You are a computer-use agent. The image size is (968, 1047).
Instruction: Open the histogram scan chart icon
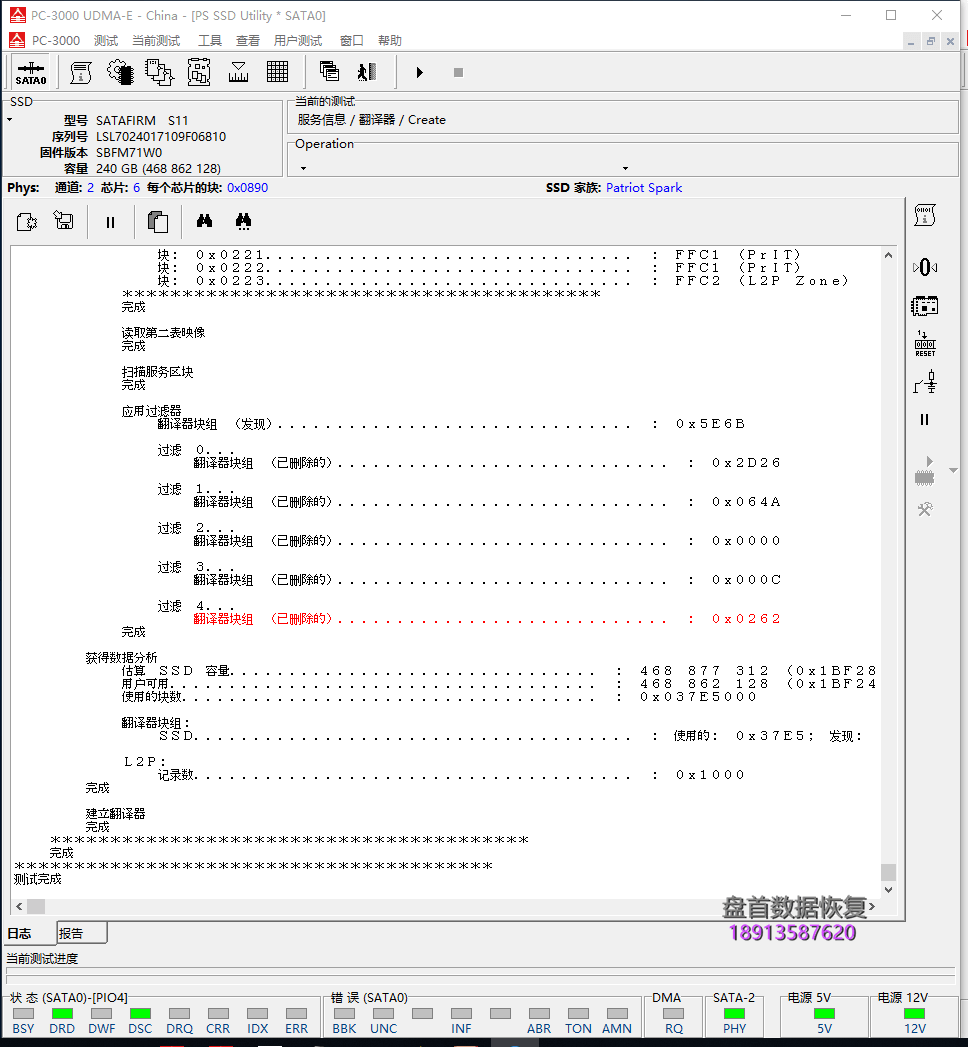[238, 72]
